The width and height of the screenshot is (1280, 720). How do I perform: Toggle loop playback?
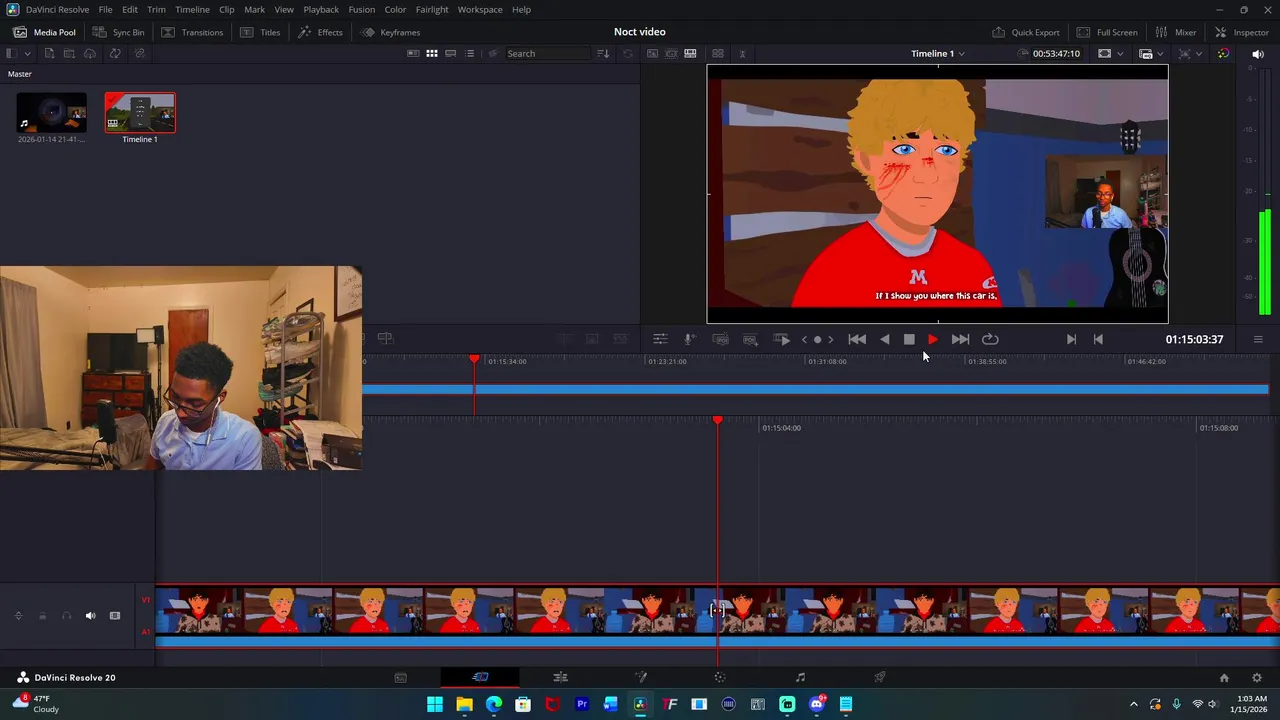[990, 339]
